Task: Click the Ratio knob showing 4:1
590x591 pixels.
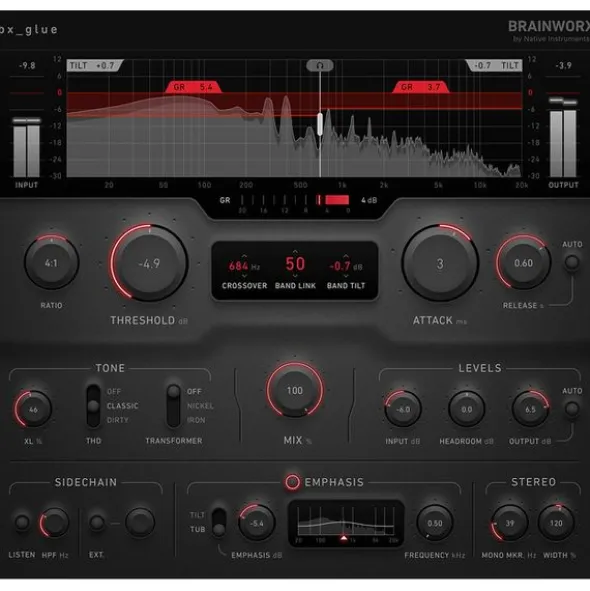Action: 51,262
